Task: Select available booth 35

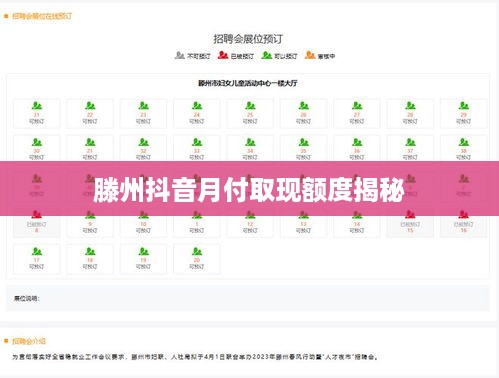Action: [x=303, y=149]
